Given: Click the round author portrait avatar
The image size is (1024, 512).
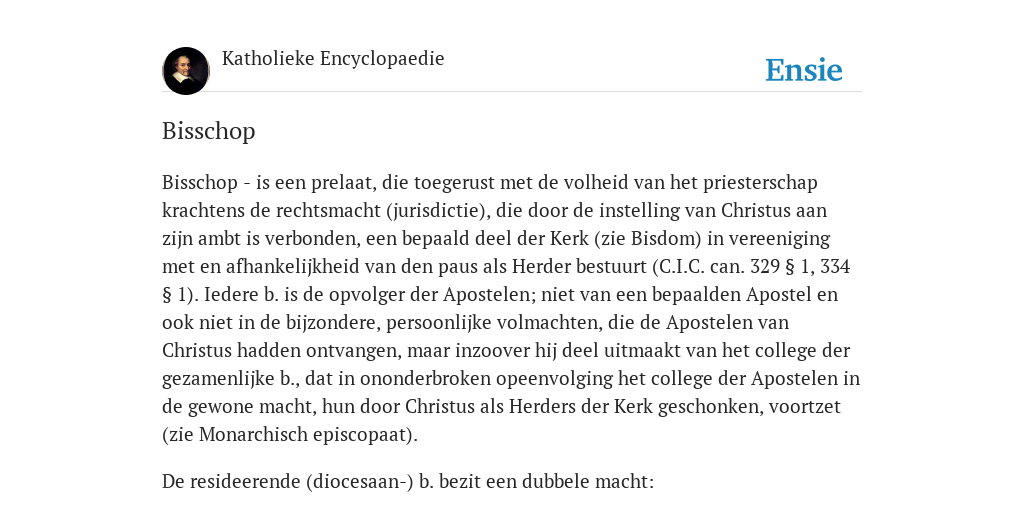Looking at the screenshot, I should click(186, 71).
